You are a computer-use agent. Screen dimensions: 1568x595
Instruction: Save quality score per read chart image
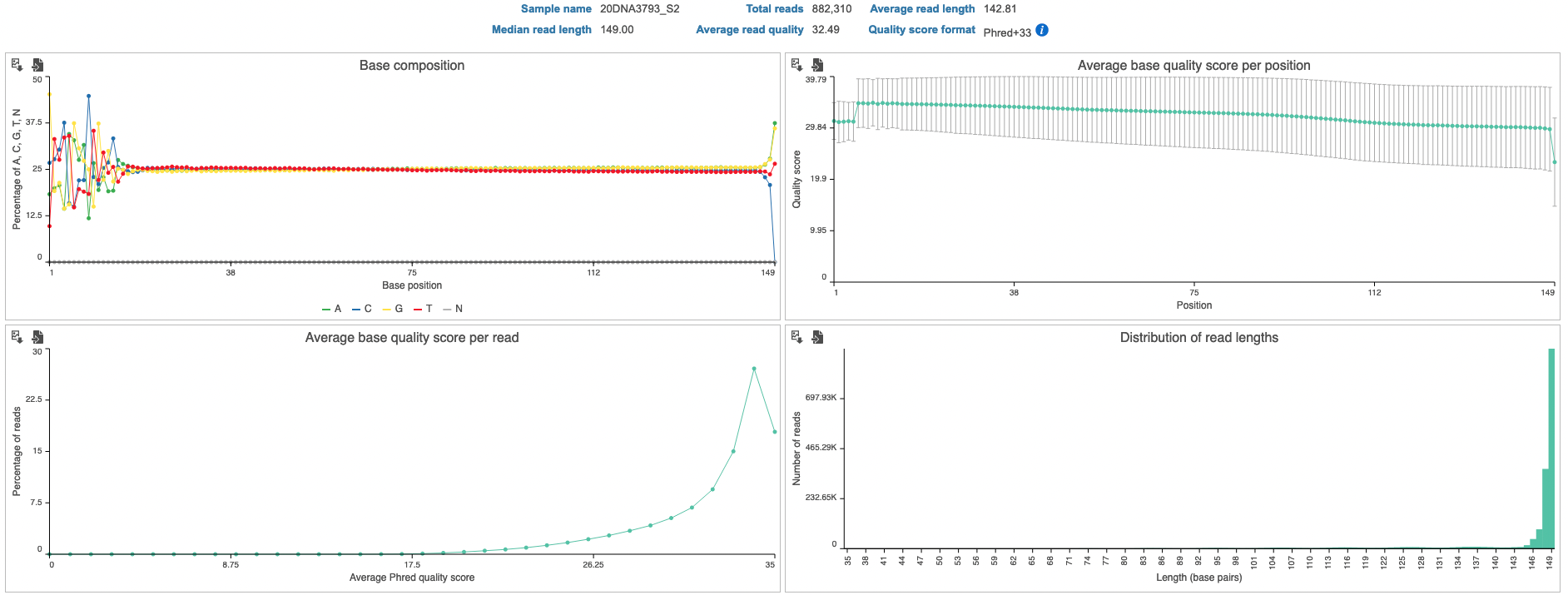(x=17, y=337)
